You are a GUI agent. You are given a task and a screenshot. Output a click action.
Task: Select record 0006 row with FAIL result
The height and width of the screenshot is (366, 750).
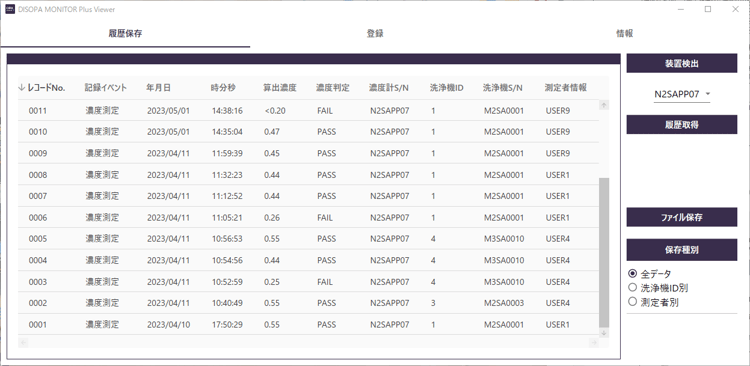[x=308, y=217]
